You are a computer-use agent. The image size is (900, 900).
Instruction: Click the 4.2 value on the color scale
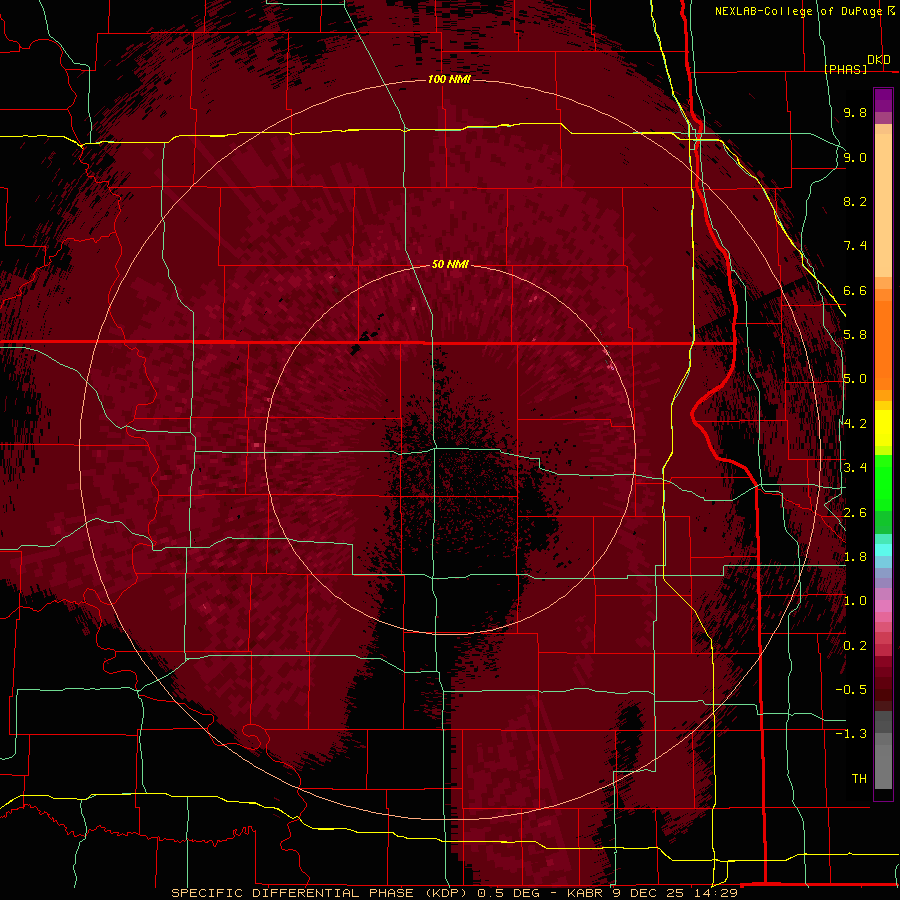point(855,424)
